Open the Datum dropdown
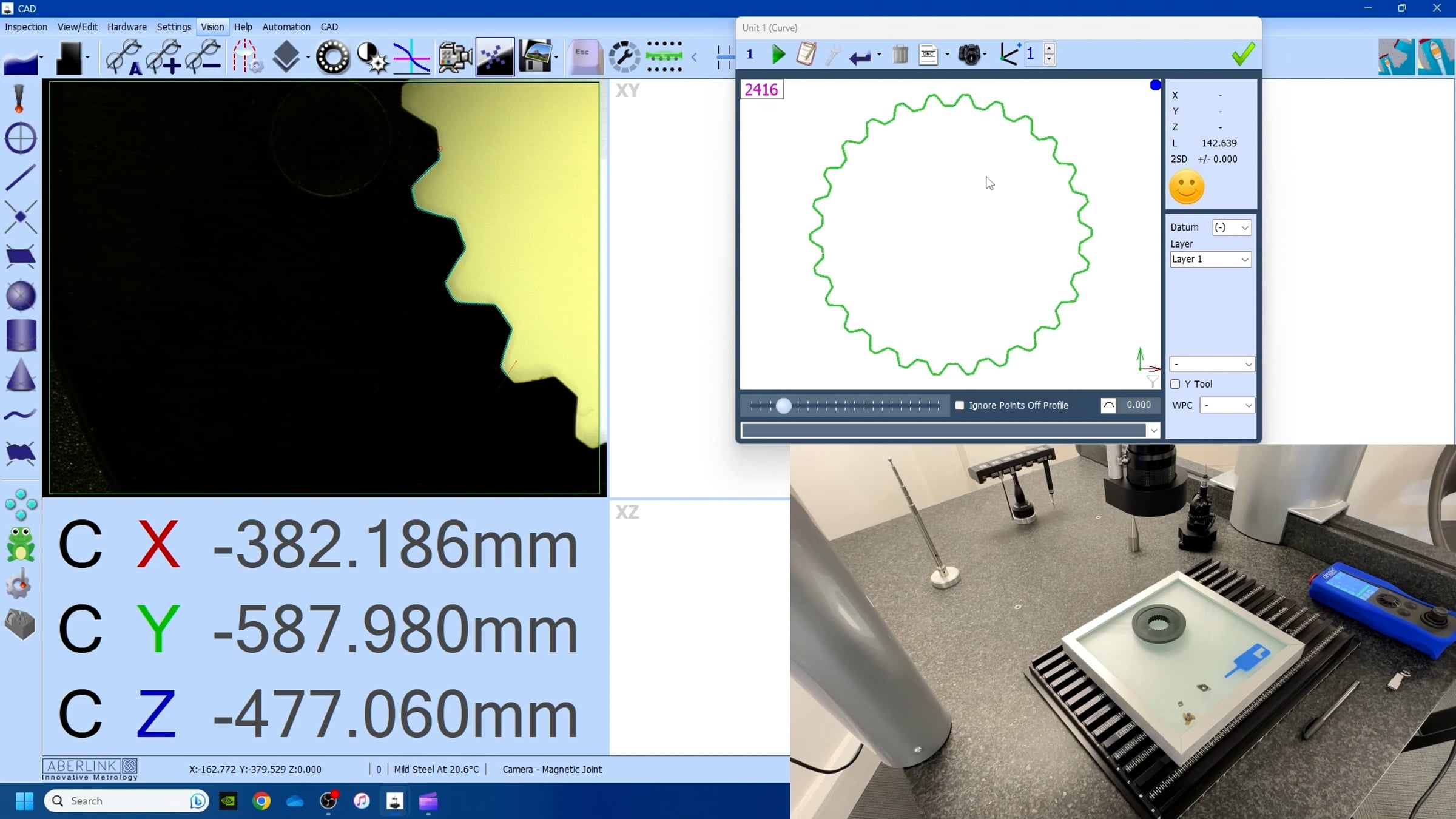Viewport: 1456px width, 819px height. (1232, 227)
